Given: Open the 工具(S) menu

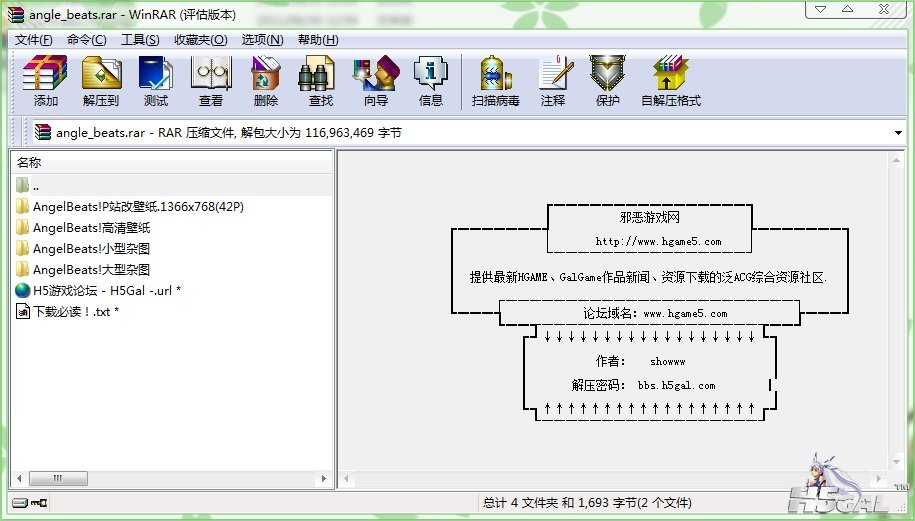Looking at the screenshot, I should [140, 40].
